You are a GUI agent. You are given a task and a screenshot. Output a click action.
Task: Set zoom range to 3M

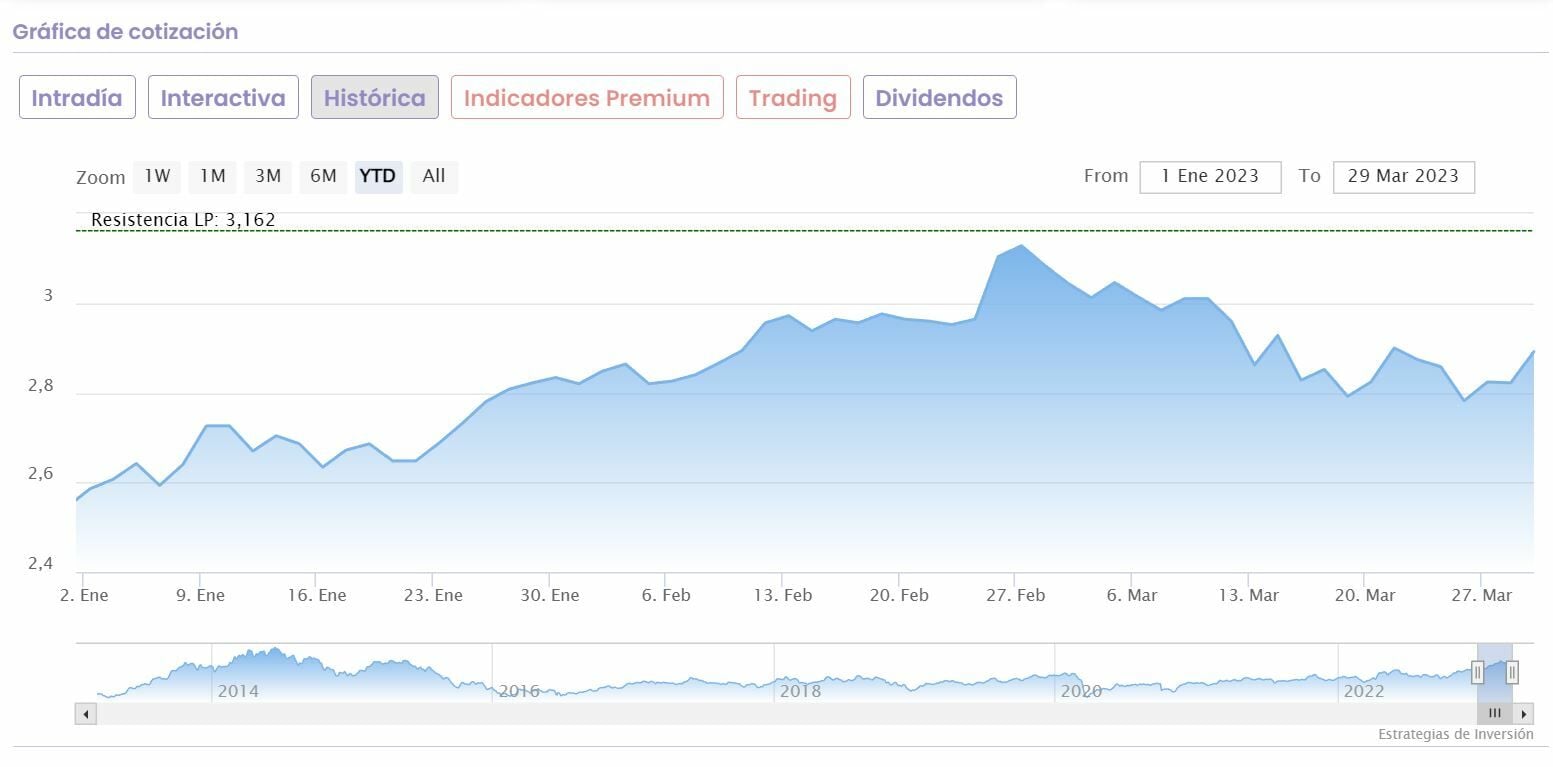click(267, 177)
